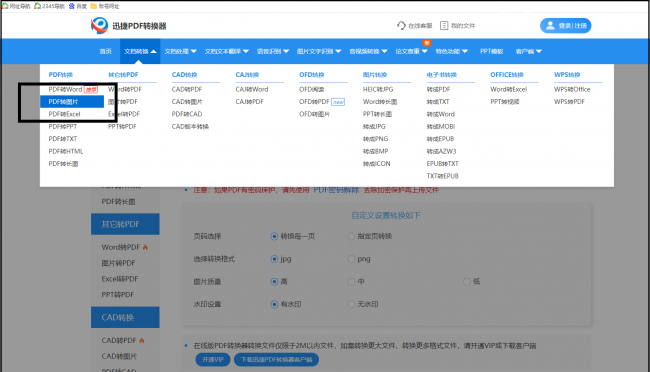Select 转换每一页 page option
Image resolution: width=650 pixels, height=372 pixels.
(x=274, y=236)
